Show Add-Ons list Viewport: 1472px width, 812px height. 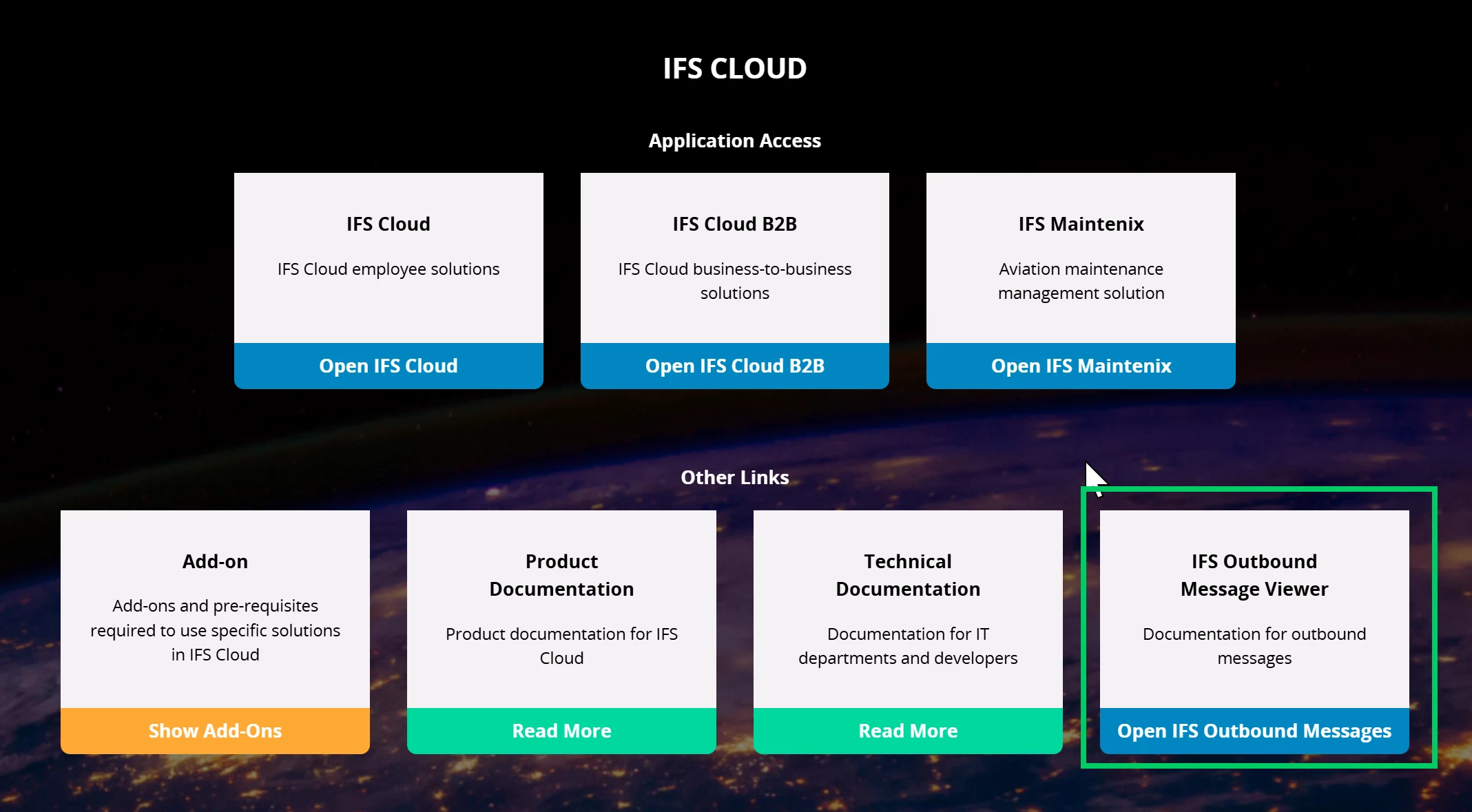coord(215,731)
